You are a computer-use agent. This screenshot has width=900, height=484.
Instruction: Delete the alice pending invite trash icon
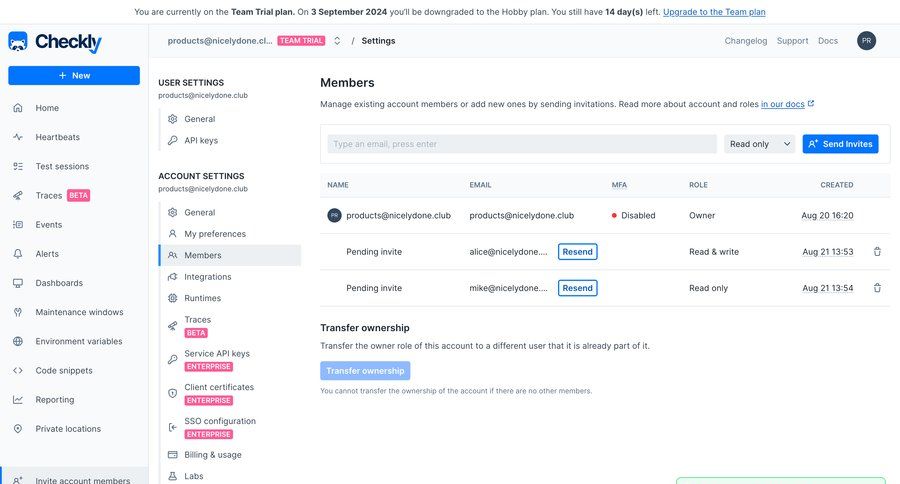[877, 251]
